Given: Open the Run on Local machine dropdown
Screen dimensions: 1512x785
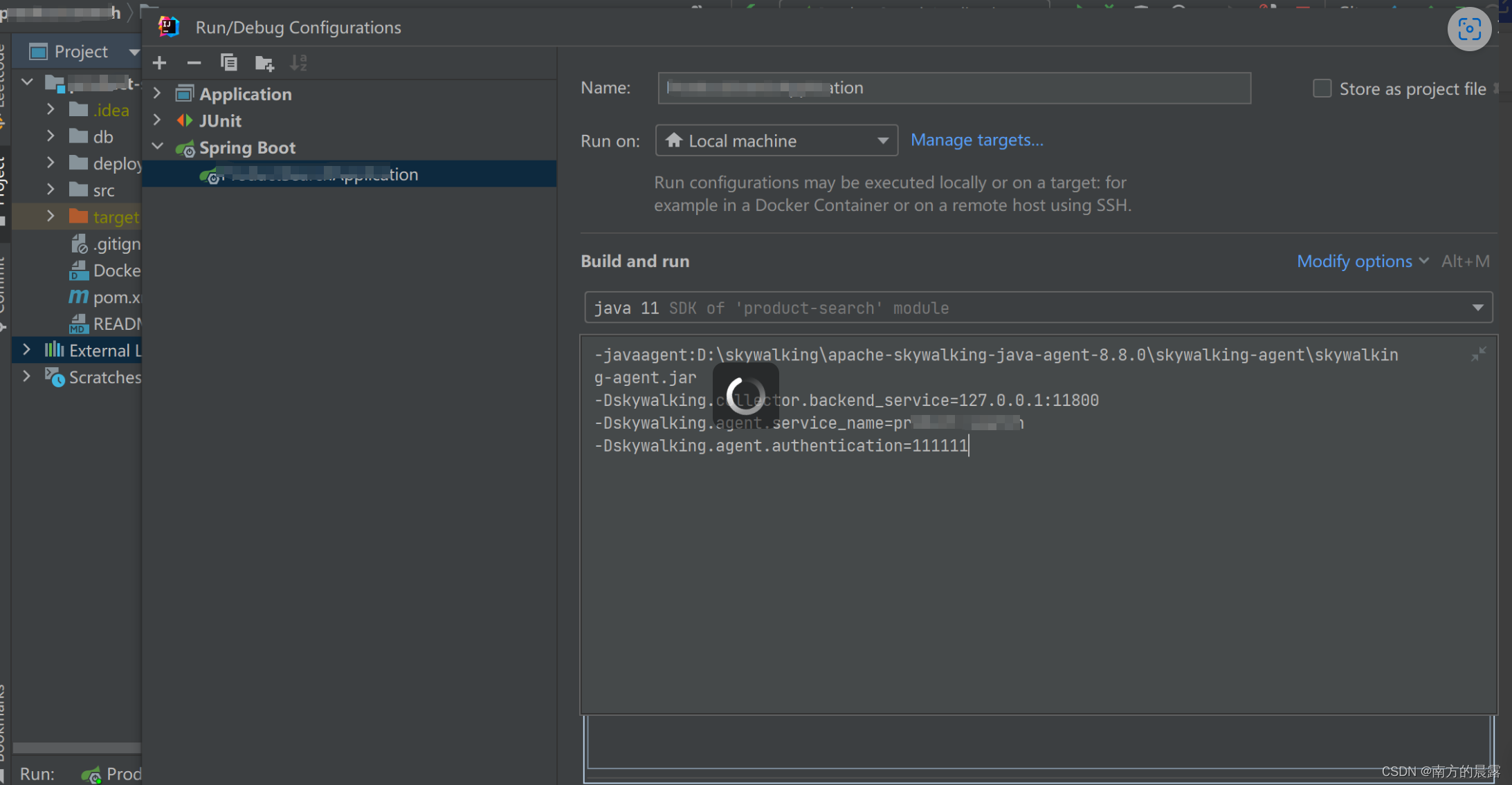Looking at the screenshot, I should click(776, 141).
